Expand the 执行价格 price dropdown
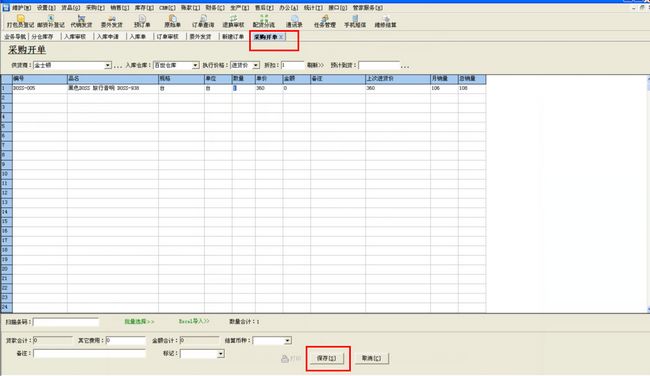Image resolution: width=650 pixels, height=376 pixels. click(256, 65)
